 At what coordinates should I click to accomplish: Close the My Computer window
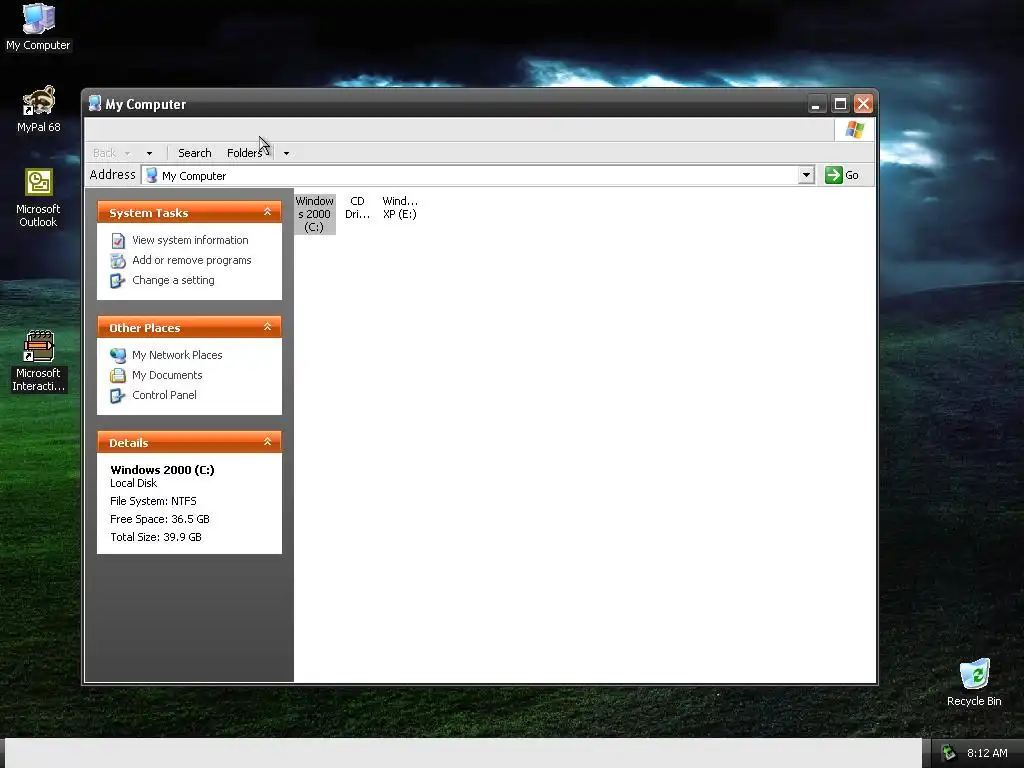[863, 104]
